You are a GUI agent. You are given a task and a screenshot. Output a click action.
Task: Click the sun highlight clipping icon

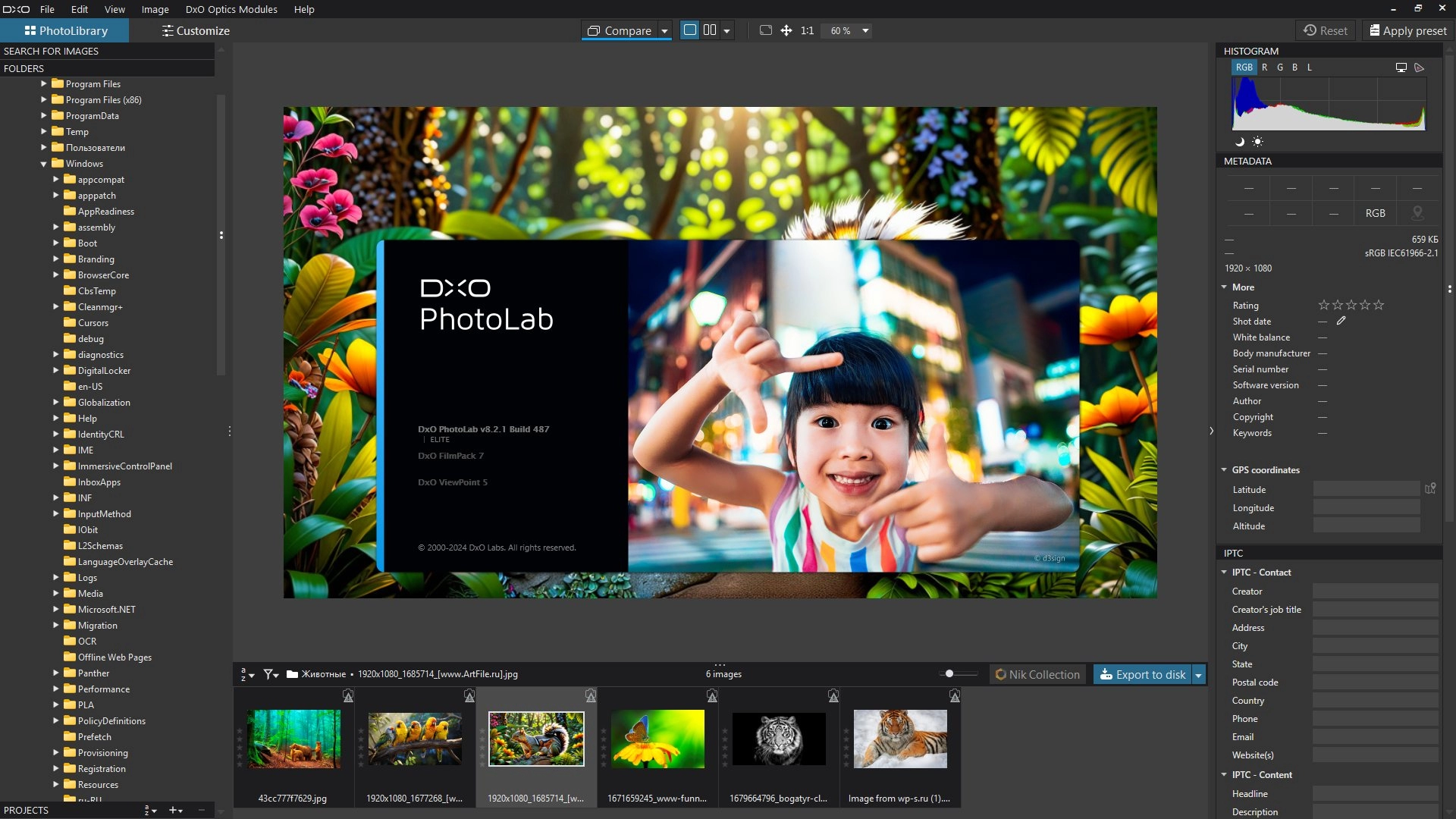coord(1257,142)
